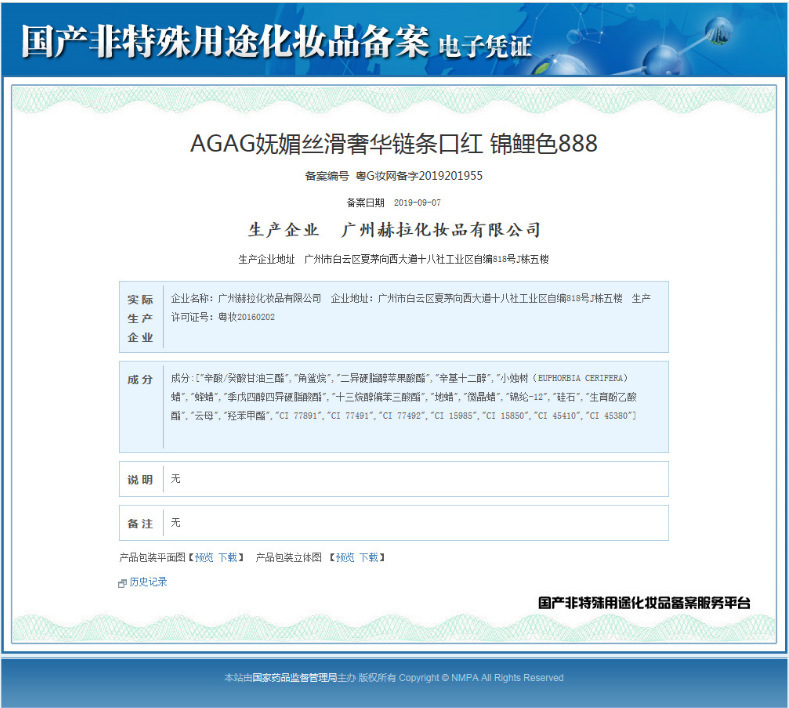
Task: Click the 国产非特殊用途化妆品备案服务平台 footer signature
Action: pos(644,602)
